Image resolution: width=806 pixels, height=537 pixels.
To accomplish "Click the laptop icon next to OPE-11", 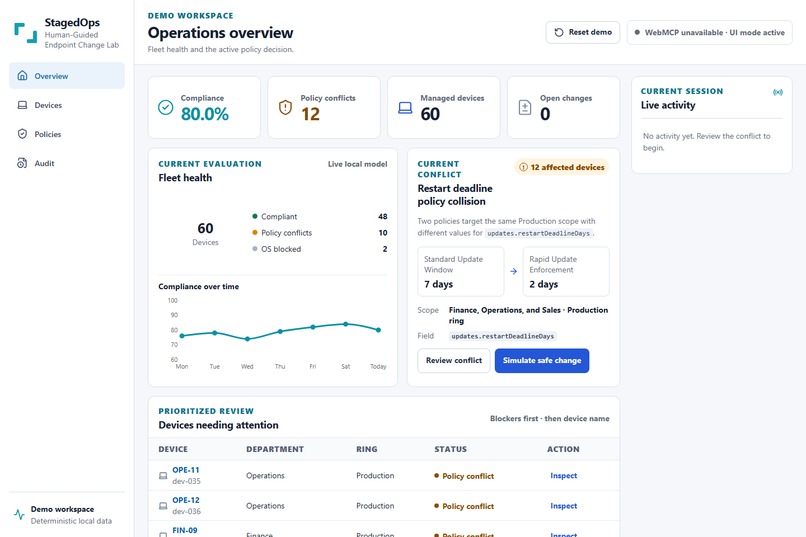I will click(x=163, y=476).
